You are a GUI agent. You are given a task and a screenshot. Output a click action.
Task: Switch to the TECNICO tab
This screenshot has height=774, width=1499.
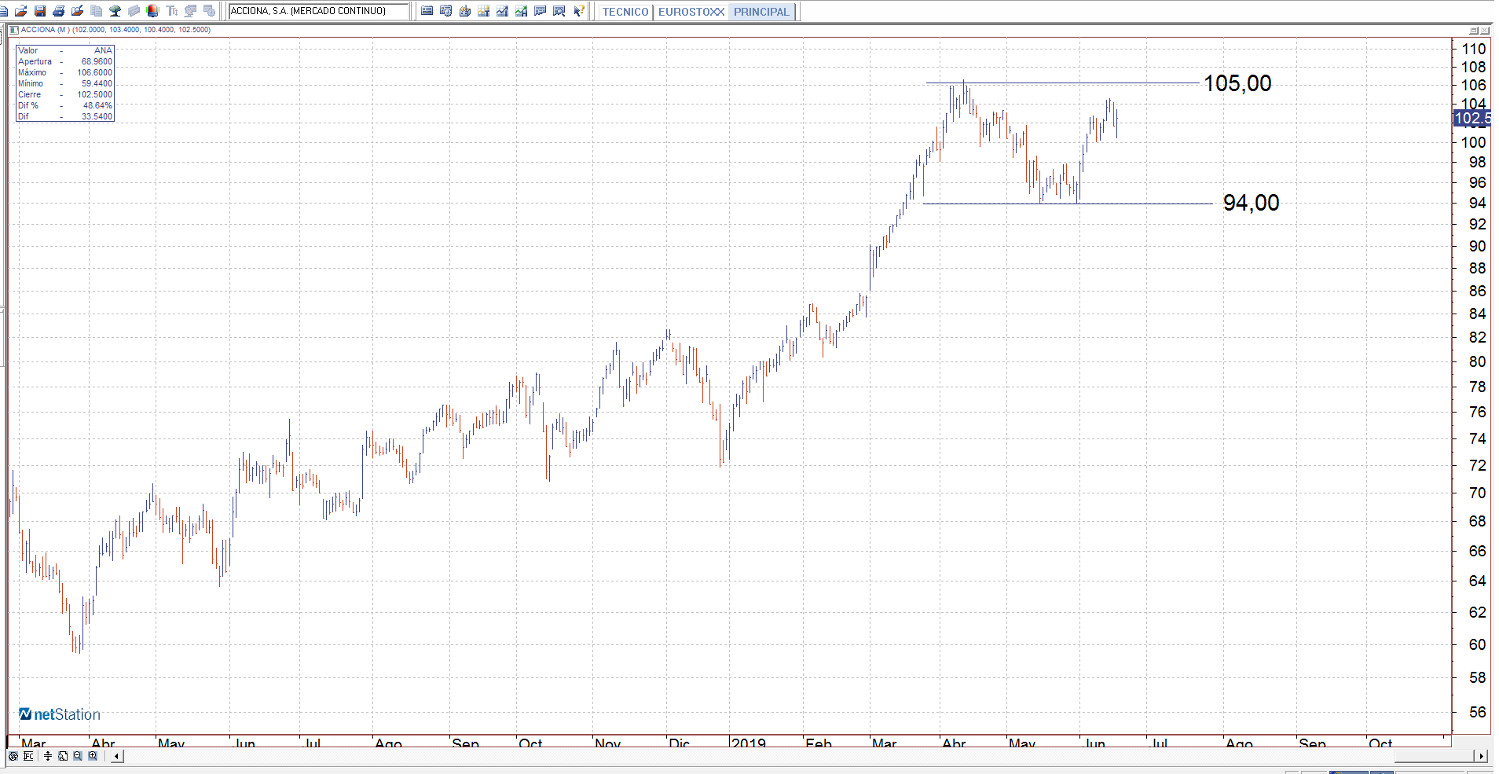point(625,12)
